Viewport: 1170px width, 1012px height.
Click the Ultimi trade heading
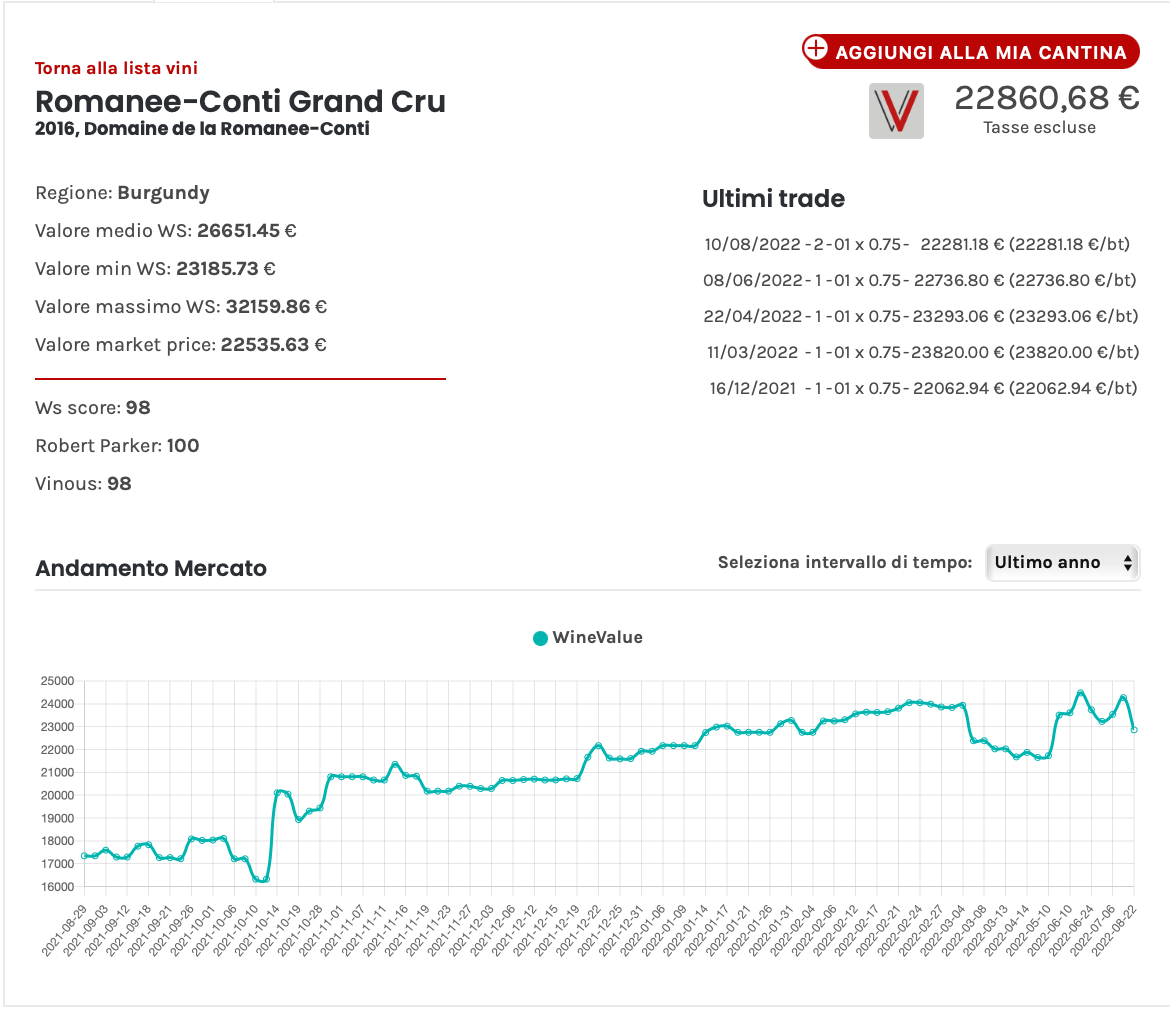[x=773, y=199]
